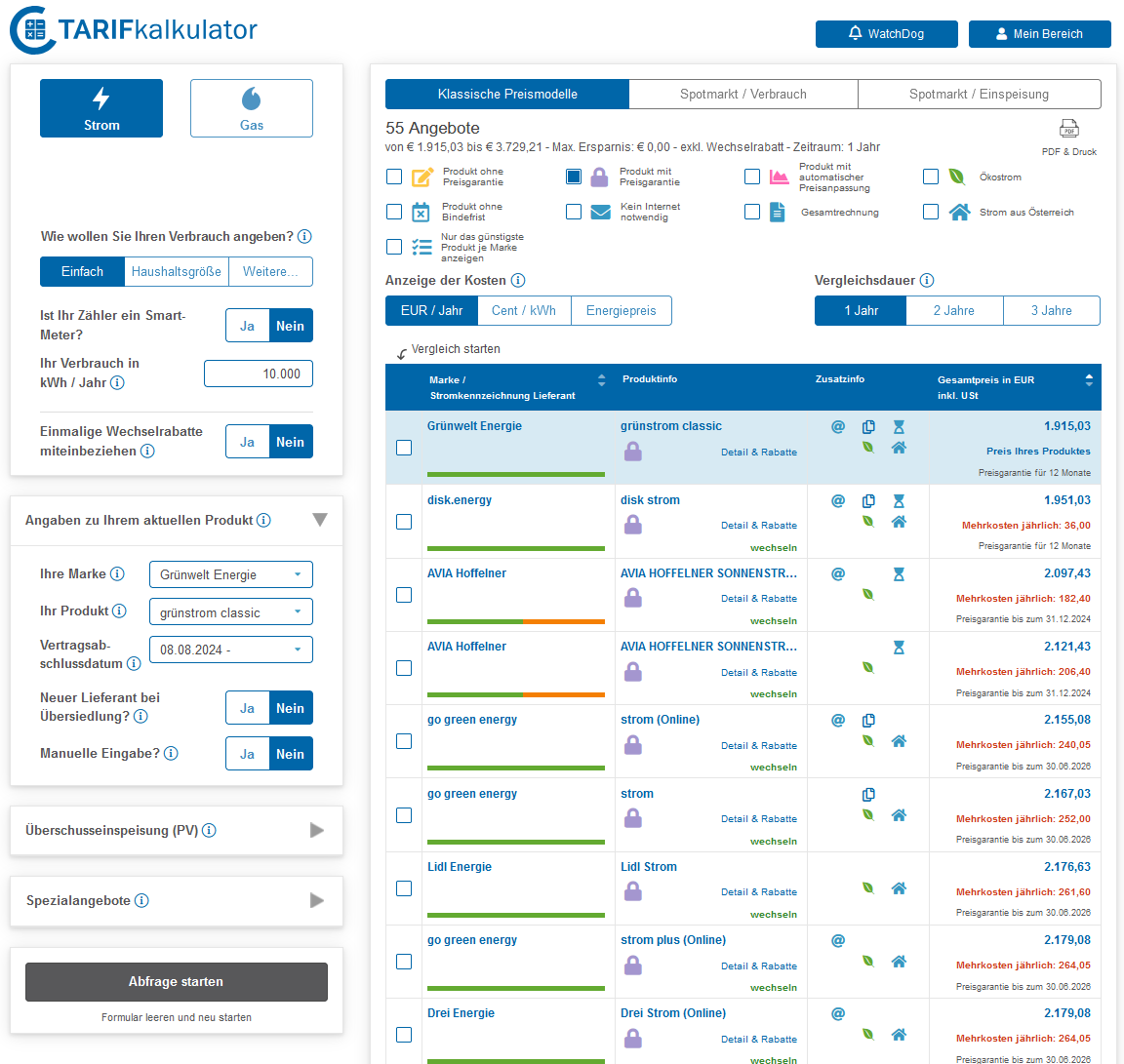Set Vergleichsdauer to 2 Jahre
Viewport: 1124px width, 1064px height.
click(x=954, y=310)
